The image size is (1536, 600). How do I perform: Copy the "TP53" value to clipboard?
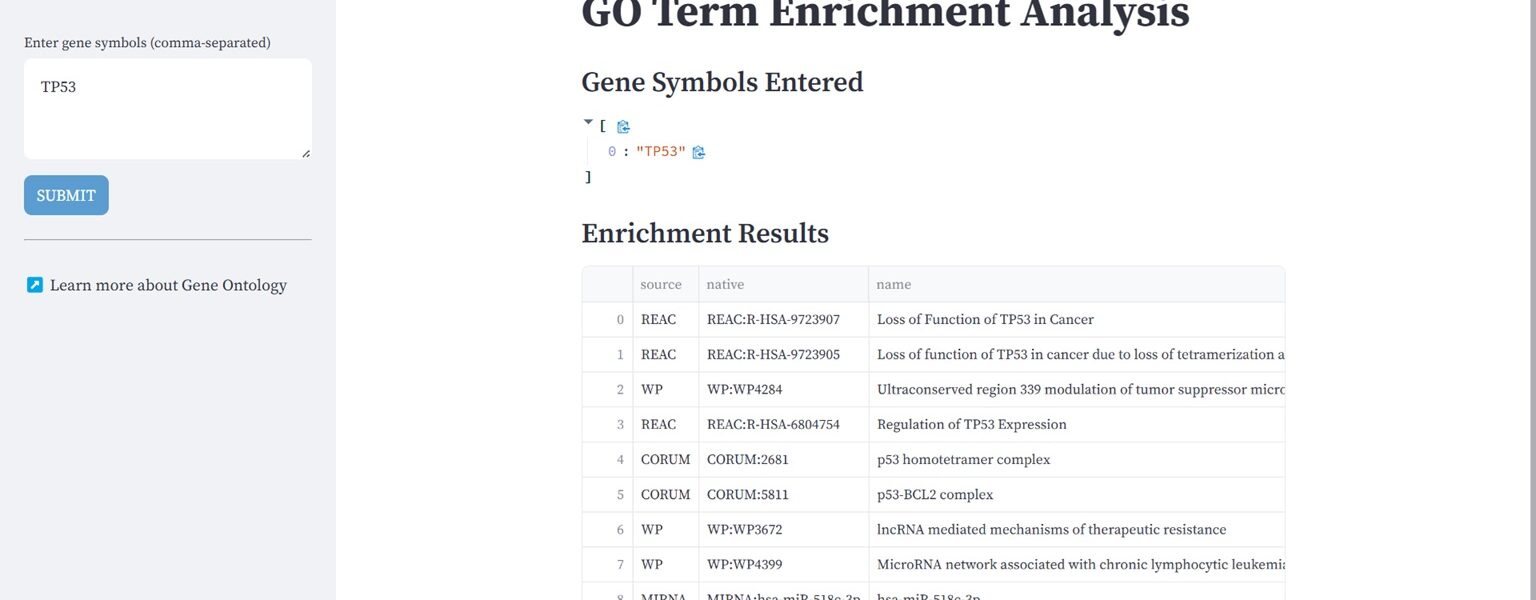pos(699,152)
